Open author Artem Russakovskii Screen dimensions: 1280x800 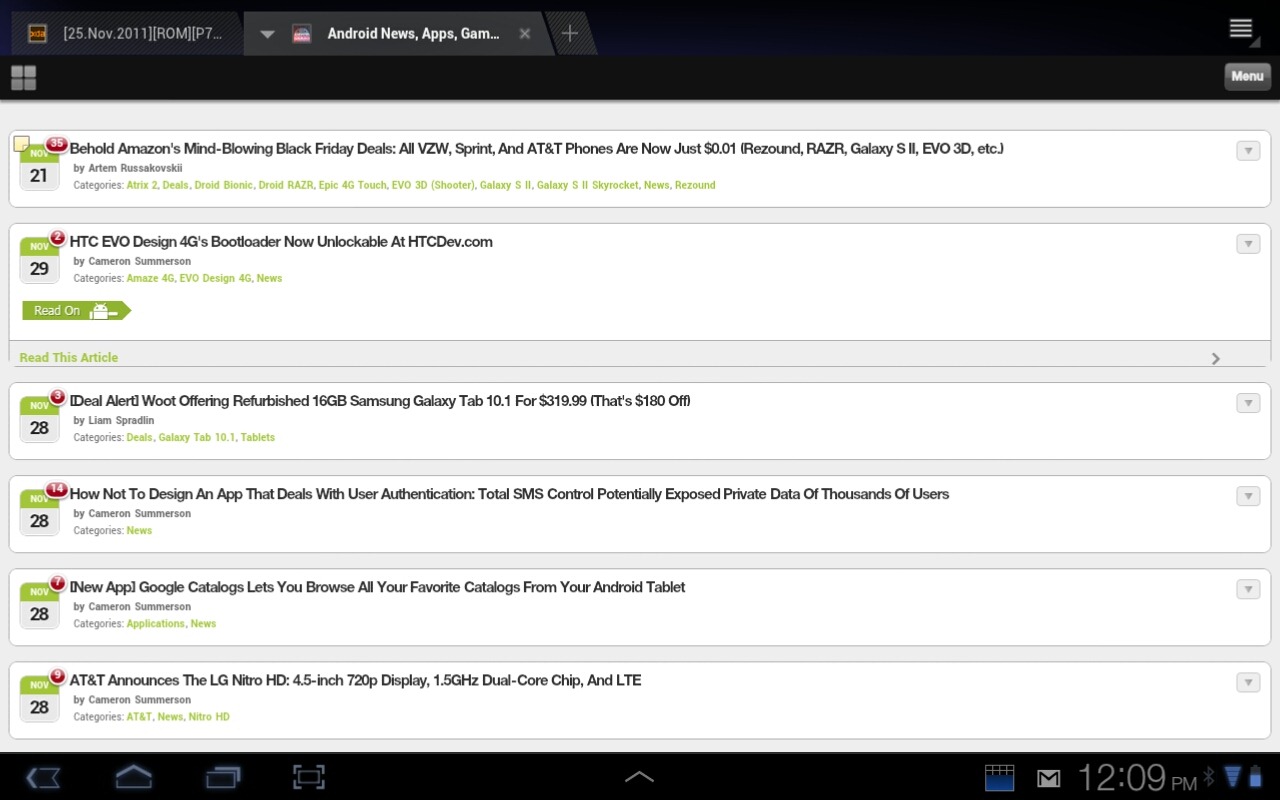click(x=135, y=168)
